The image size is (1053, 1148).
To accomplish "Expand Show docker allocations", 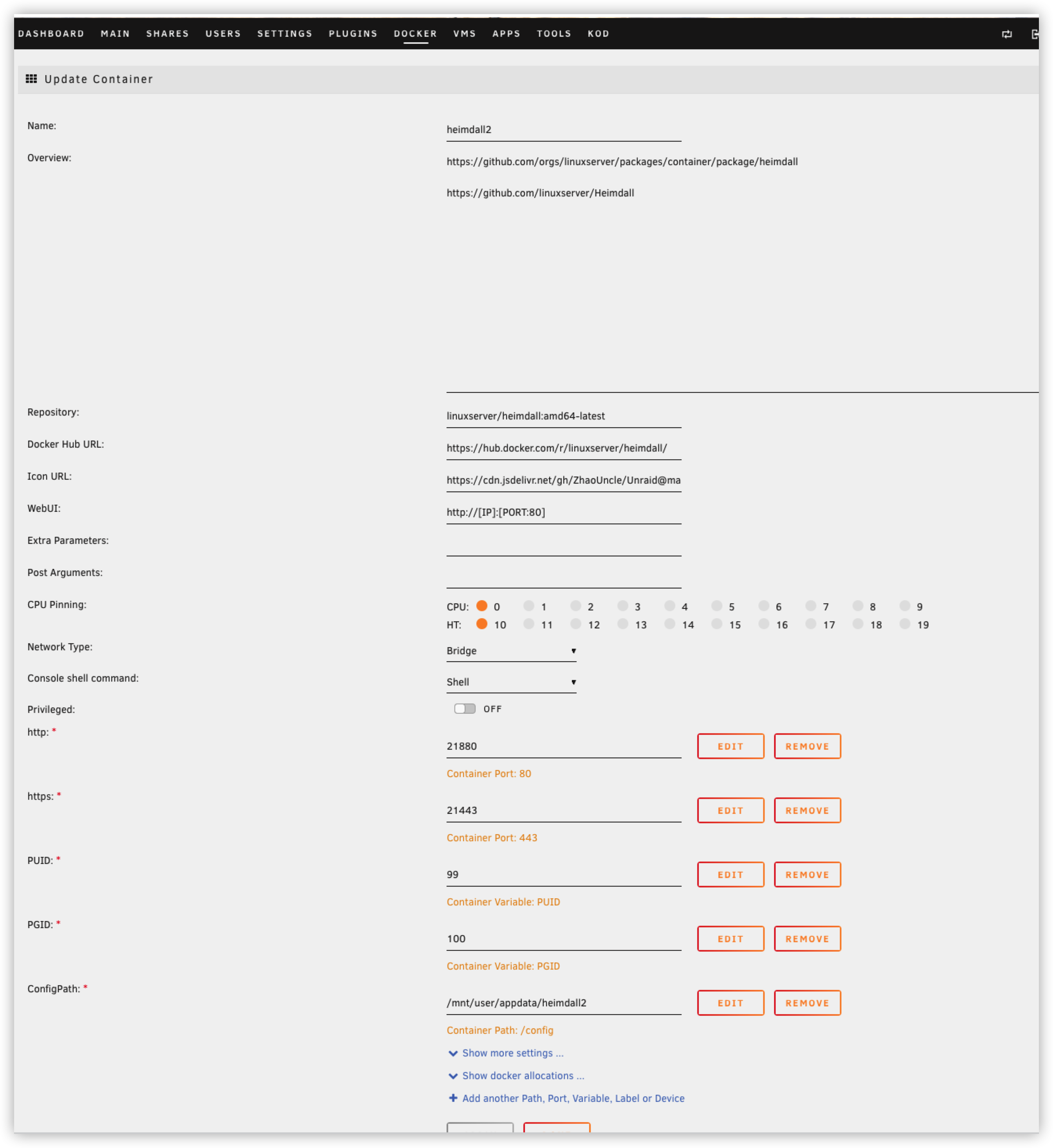I will [522, 1076].
